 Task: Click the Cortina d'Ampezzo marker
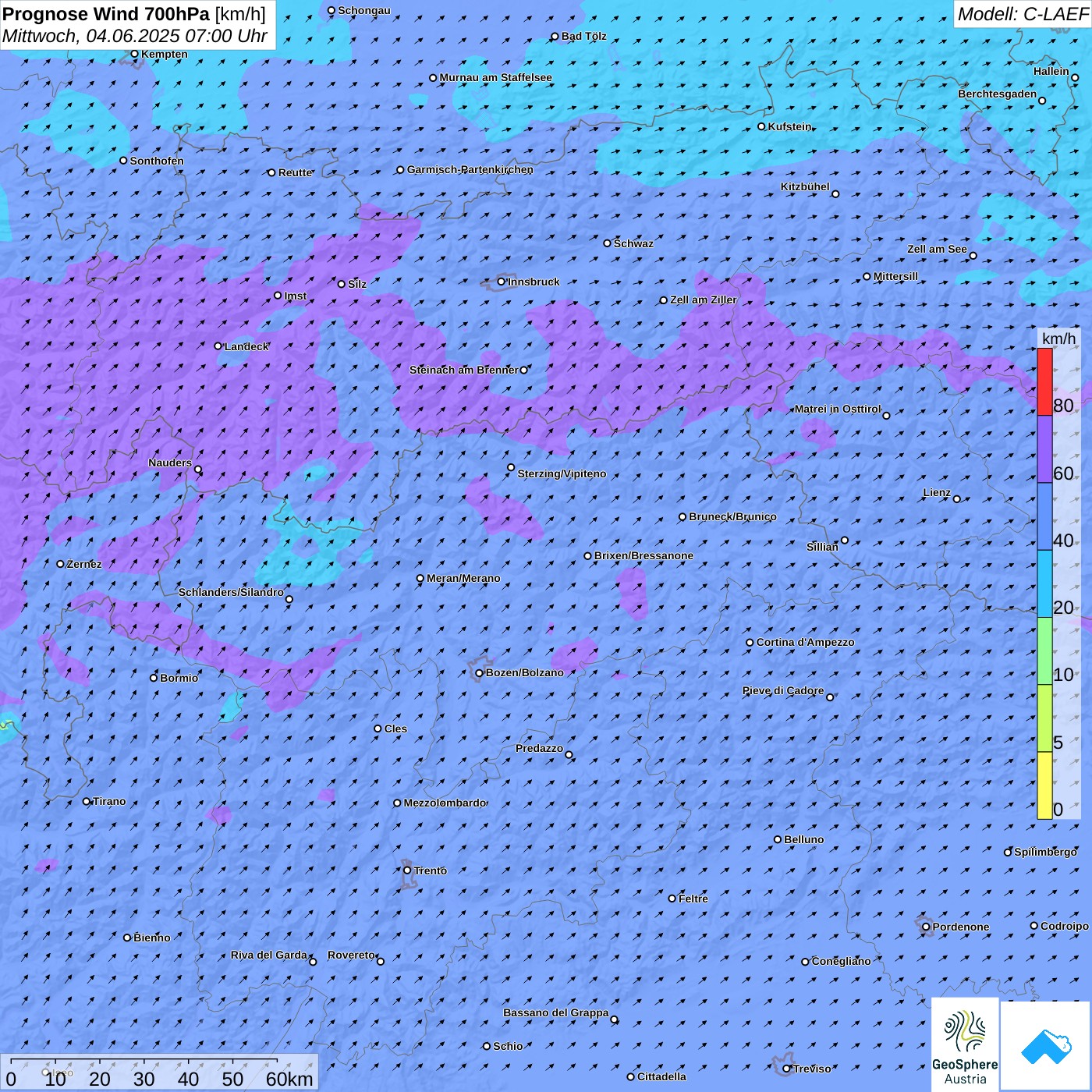pyautogui.click(x=750, y=643)
